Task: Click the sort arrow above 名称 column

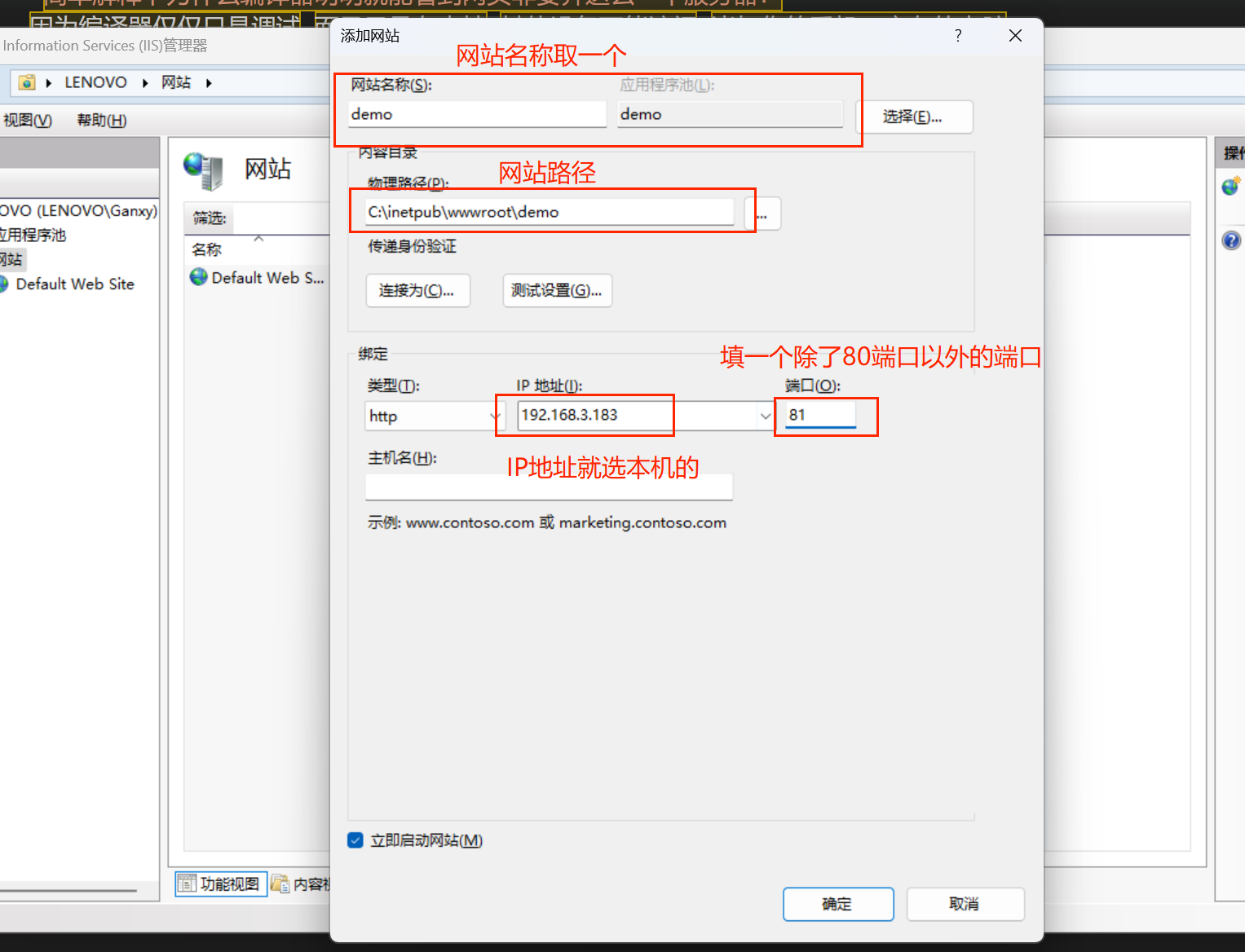Action: click(x=258, y=239)
